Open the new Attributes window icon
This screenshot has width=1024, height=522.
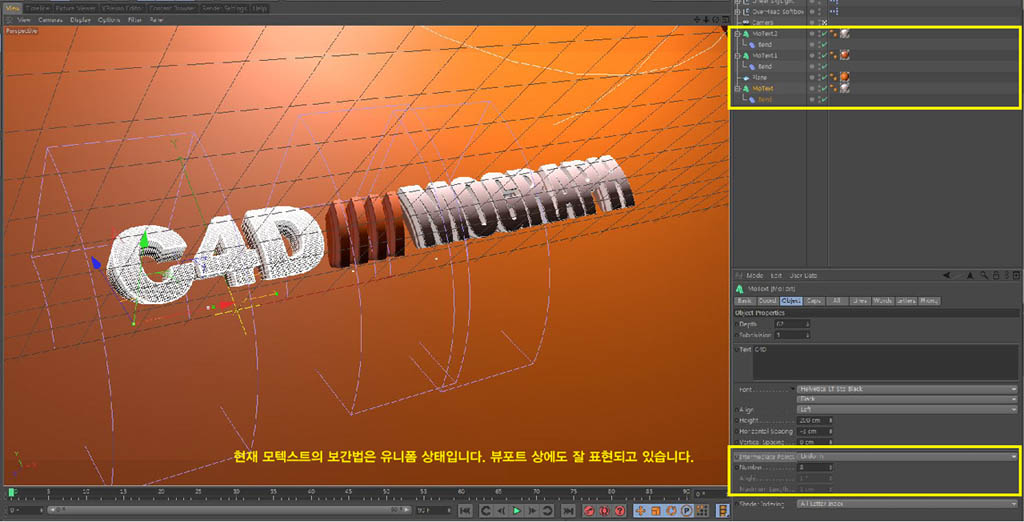1016,276
